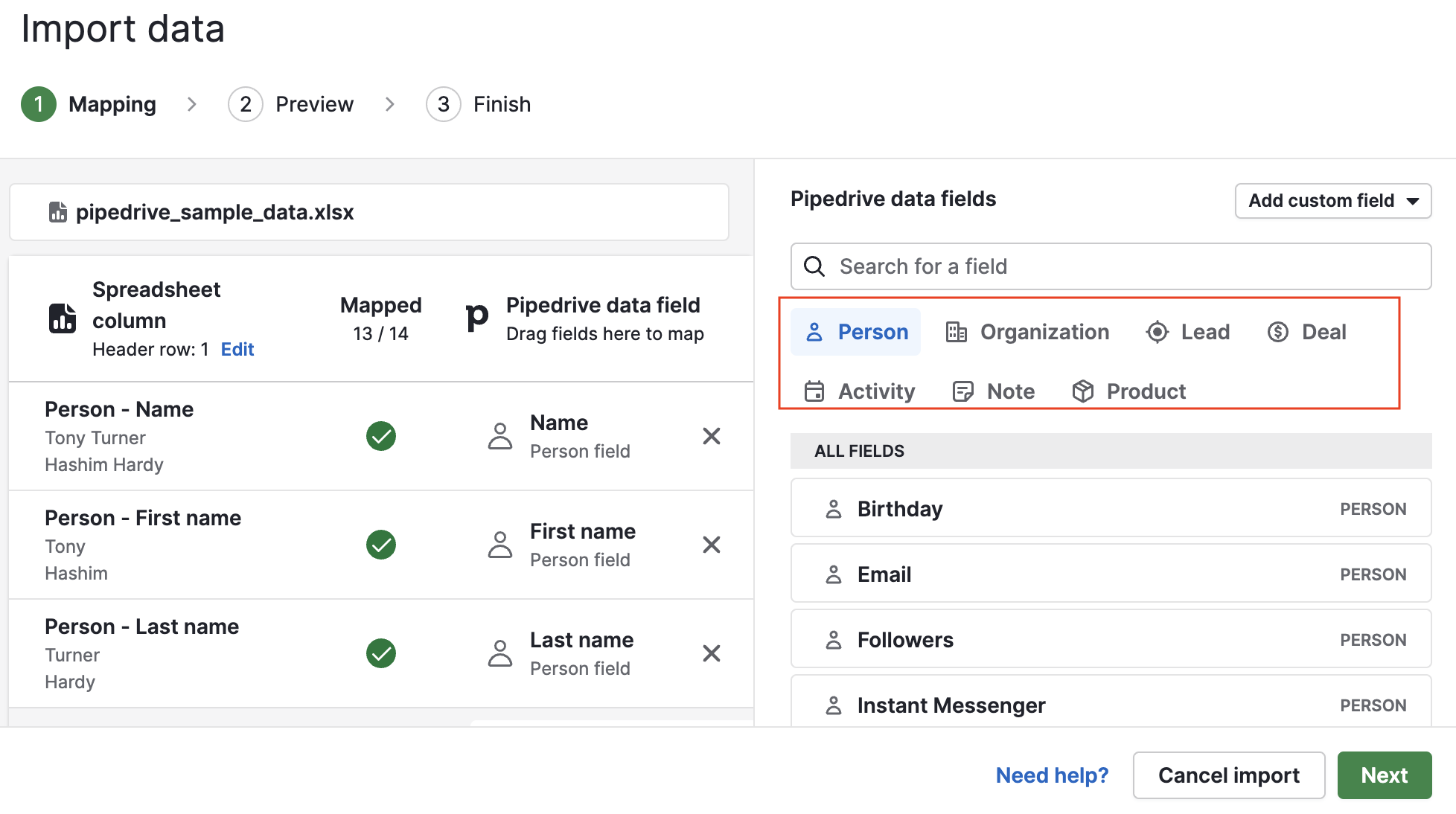The image size is (1456, 814).
Task: Switch to the Lead fields tab
Action: tap(1188, 332)
